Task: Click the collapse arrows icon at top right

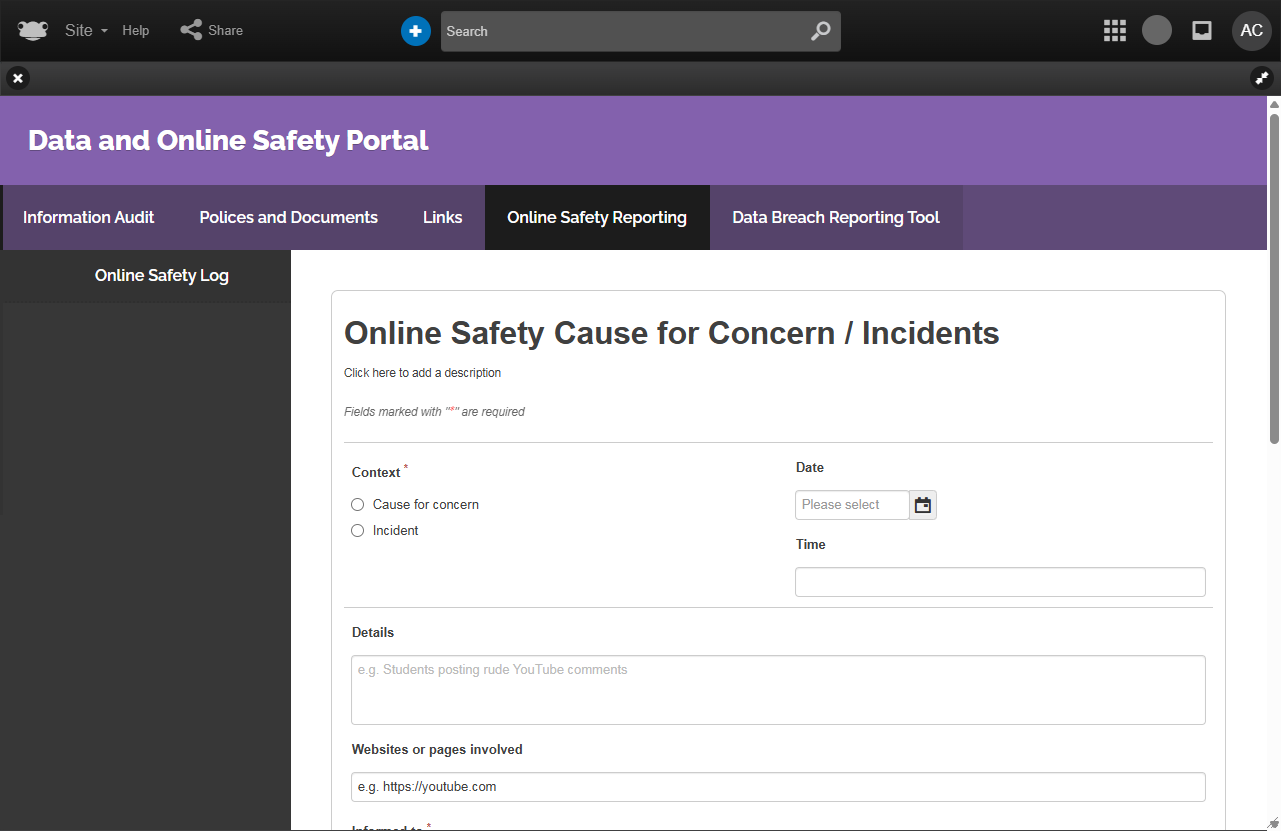Action: [x=1261, y=78]
